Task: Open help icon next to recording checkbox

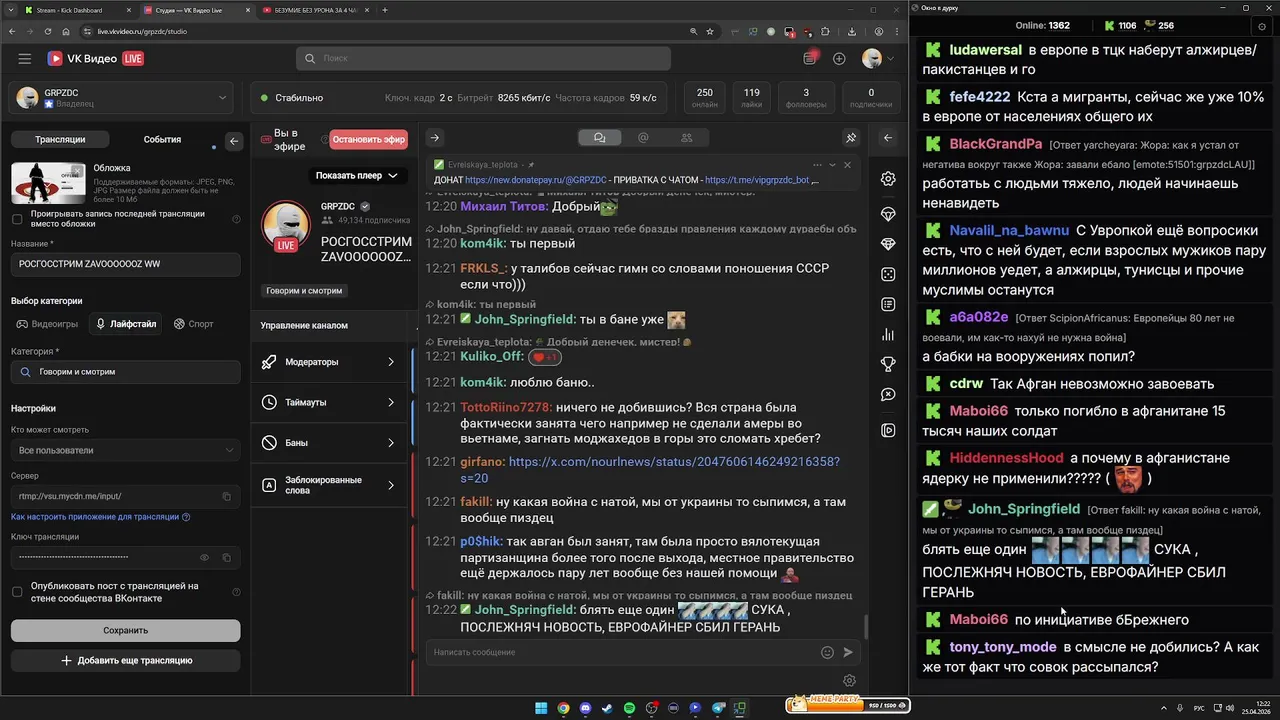Action: (x=236, y=219)
